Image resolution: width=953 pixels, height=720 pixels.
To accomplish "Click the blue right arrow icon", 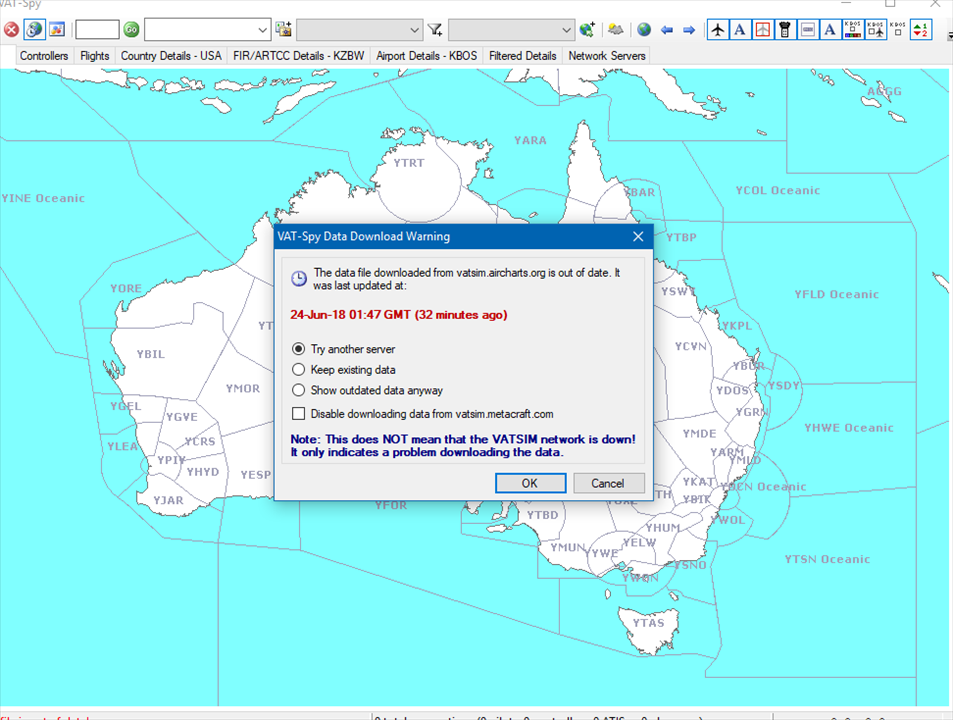I will pos(689,30).
